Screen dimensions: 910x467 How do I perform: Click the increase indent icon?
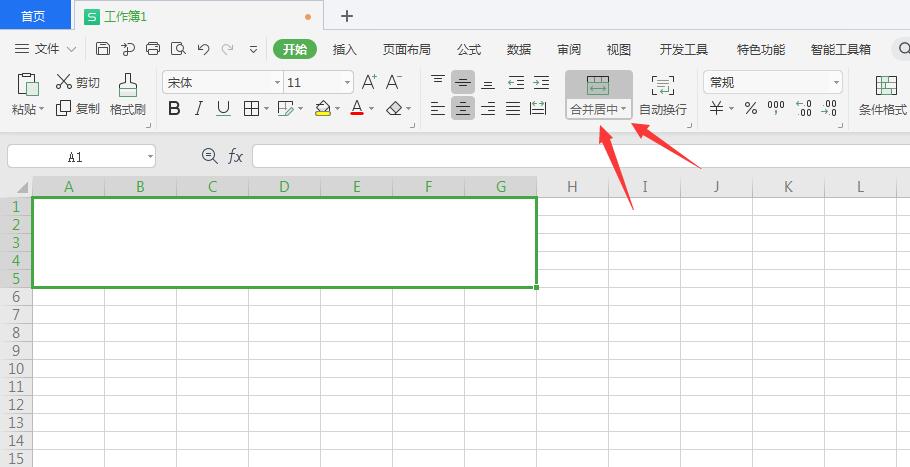click(x=541, y=82)
